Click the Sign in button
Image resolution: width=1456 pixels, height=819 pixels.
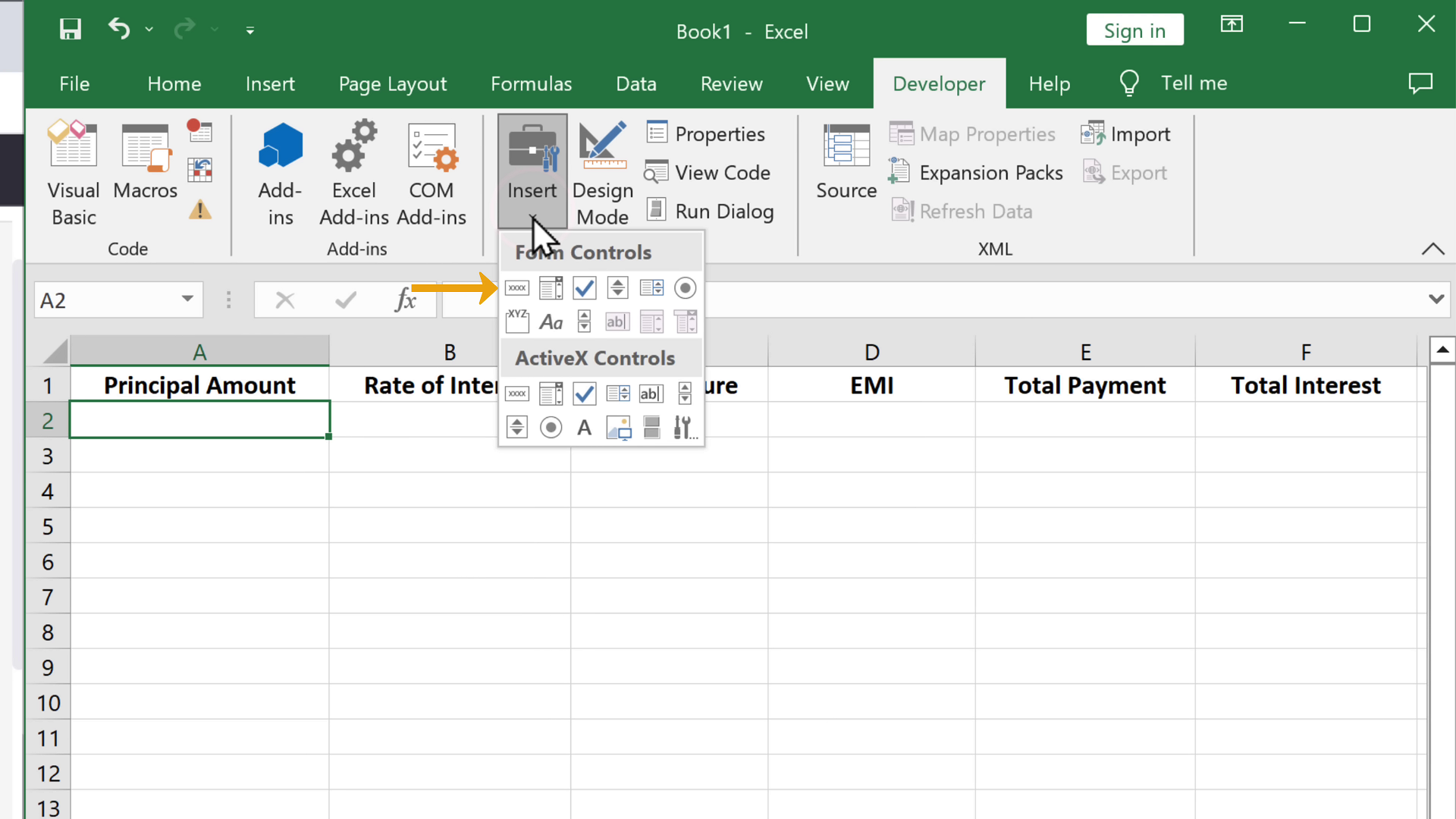[1134, 30]
